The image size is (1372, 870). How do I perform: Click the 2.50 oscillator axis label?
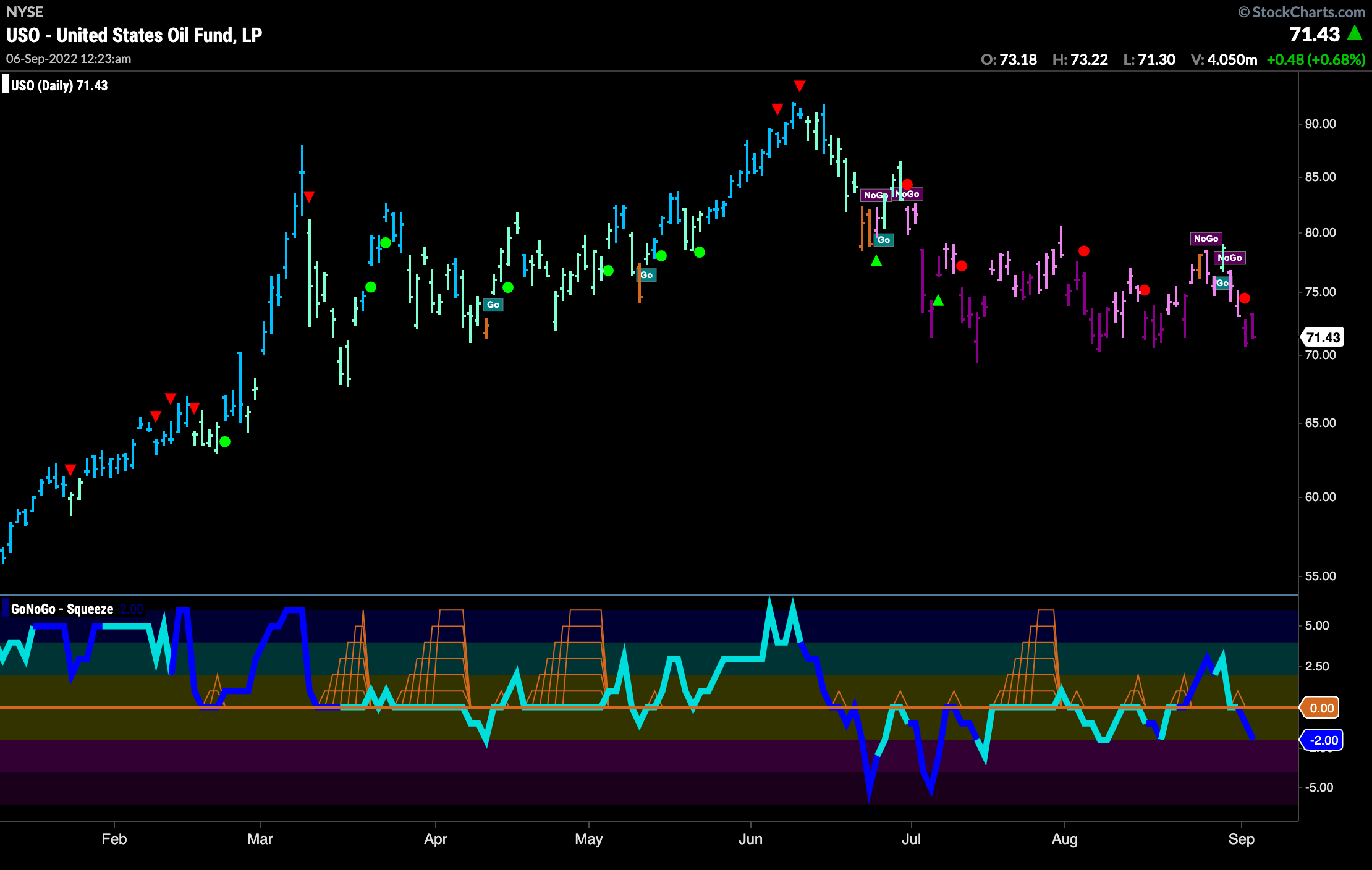(1317, 666)
